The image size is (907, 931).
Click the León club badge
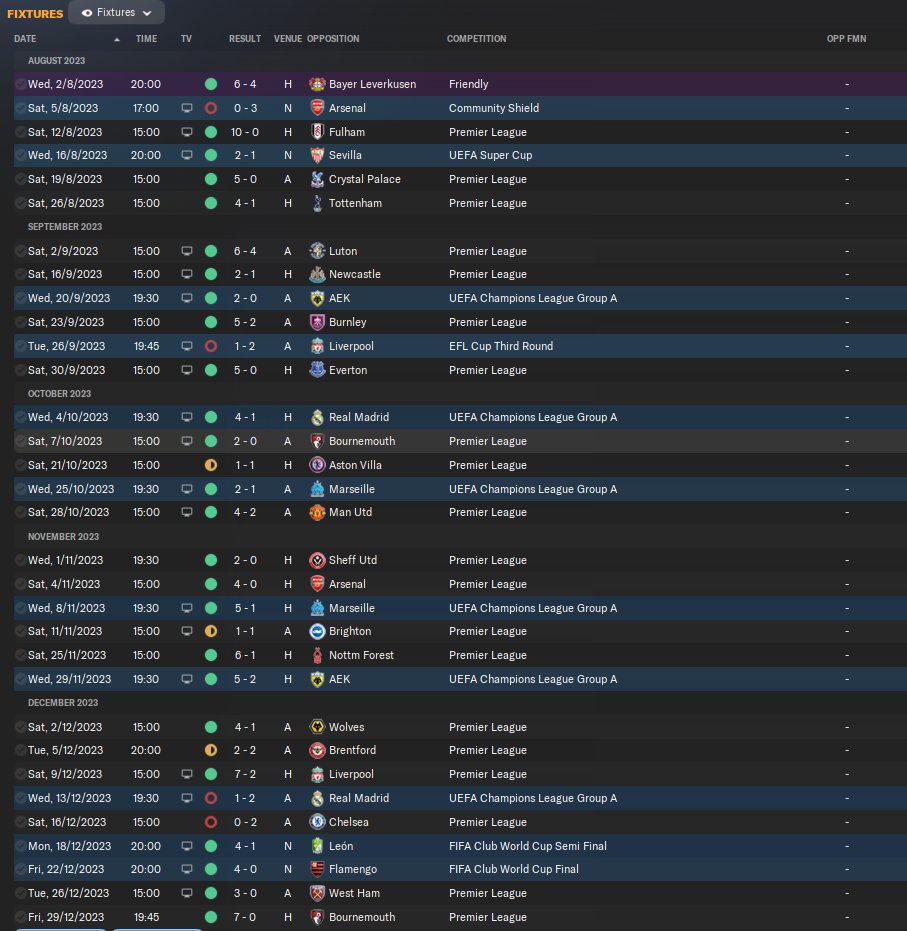coord(318,846)
